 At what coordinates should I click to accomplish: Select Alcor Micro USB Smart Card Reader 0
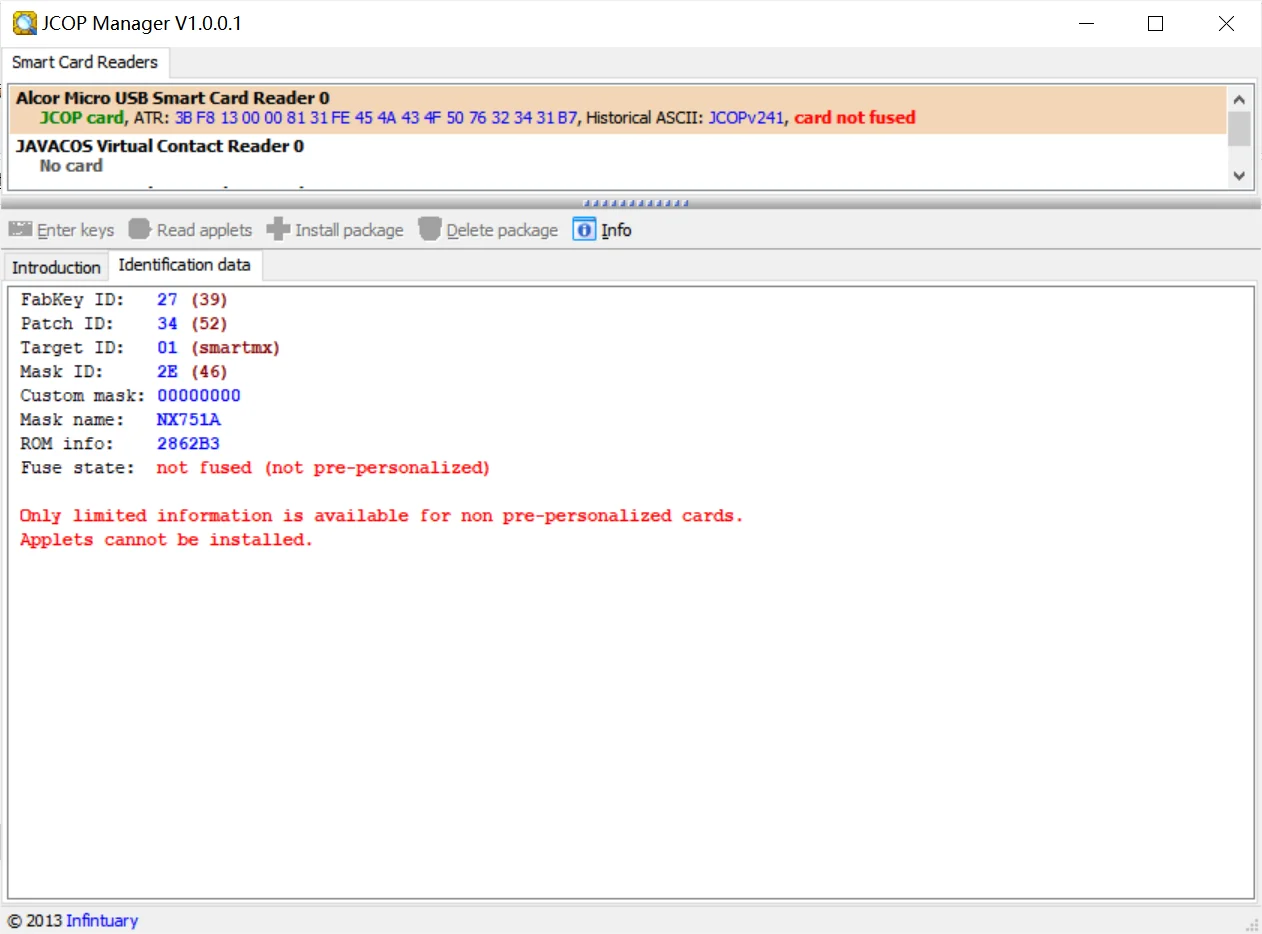[172, 98]
